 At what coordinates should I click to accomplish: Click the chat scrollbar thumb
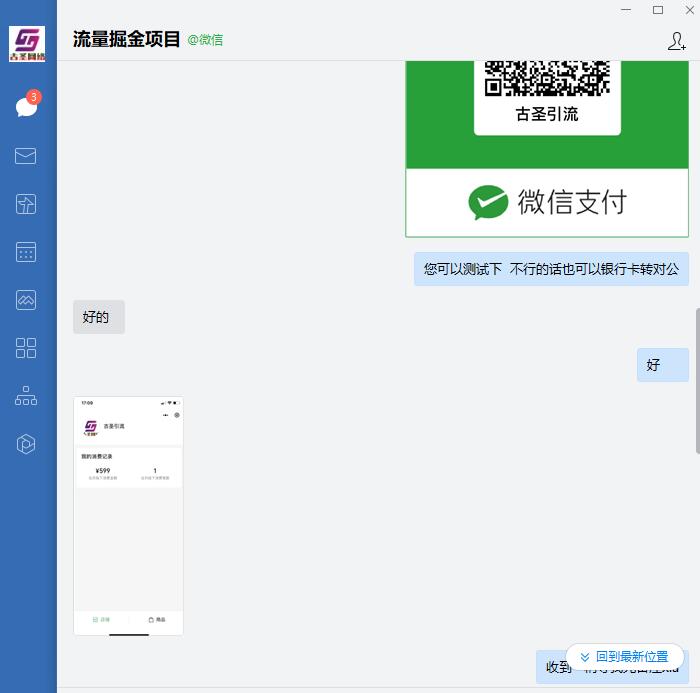click(697, 380)
